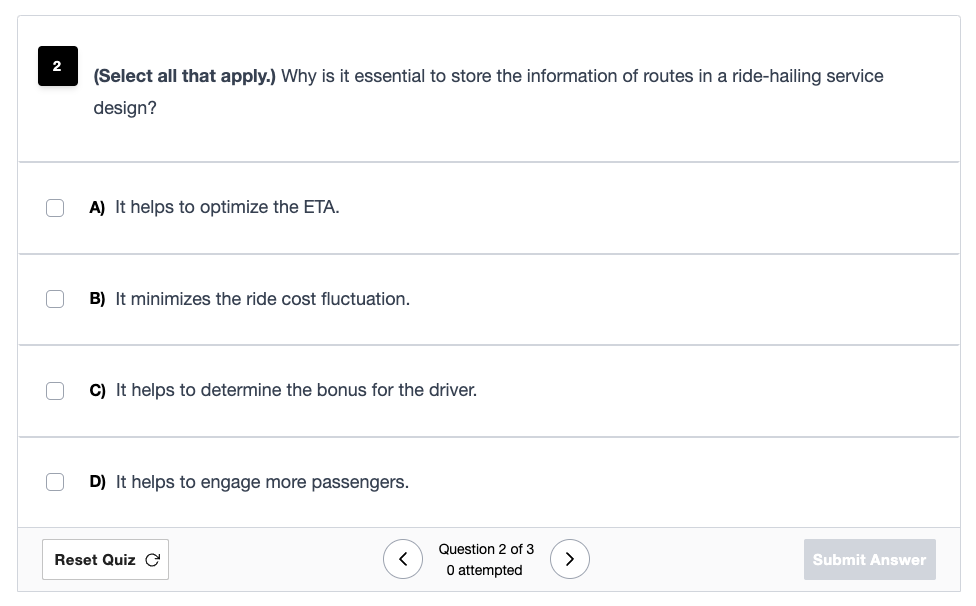Screen dimensions: 976x606
Task: Choose 'It helps to determine the bonus for the driver.'
Action: coord(296,390)
